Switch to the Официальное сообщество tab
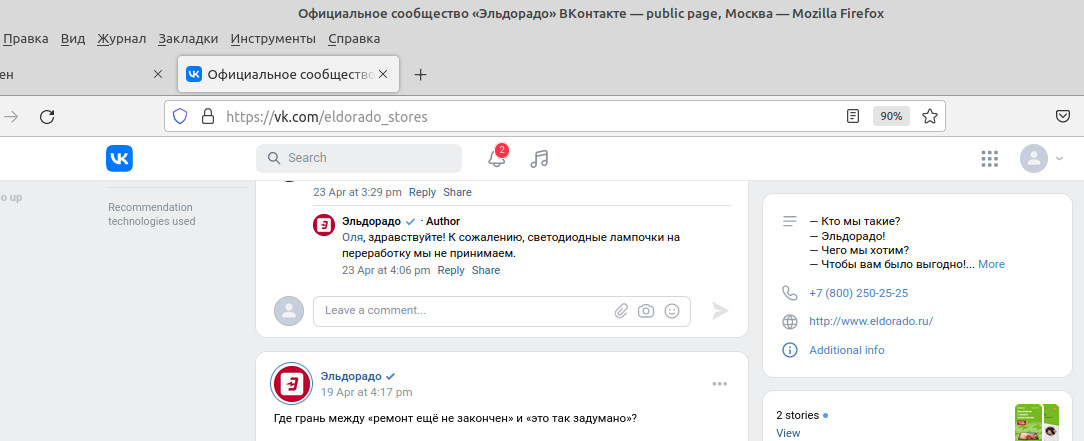1084x441 pixels. click(x=288, y=74)
